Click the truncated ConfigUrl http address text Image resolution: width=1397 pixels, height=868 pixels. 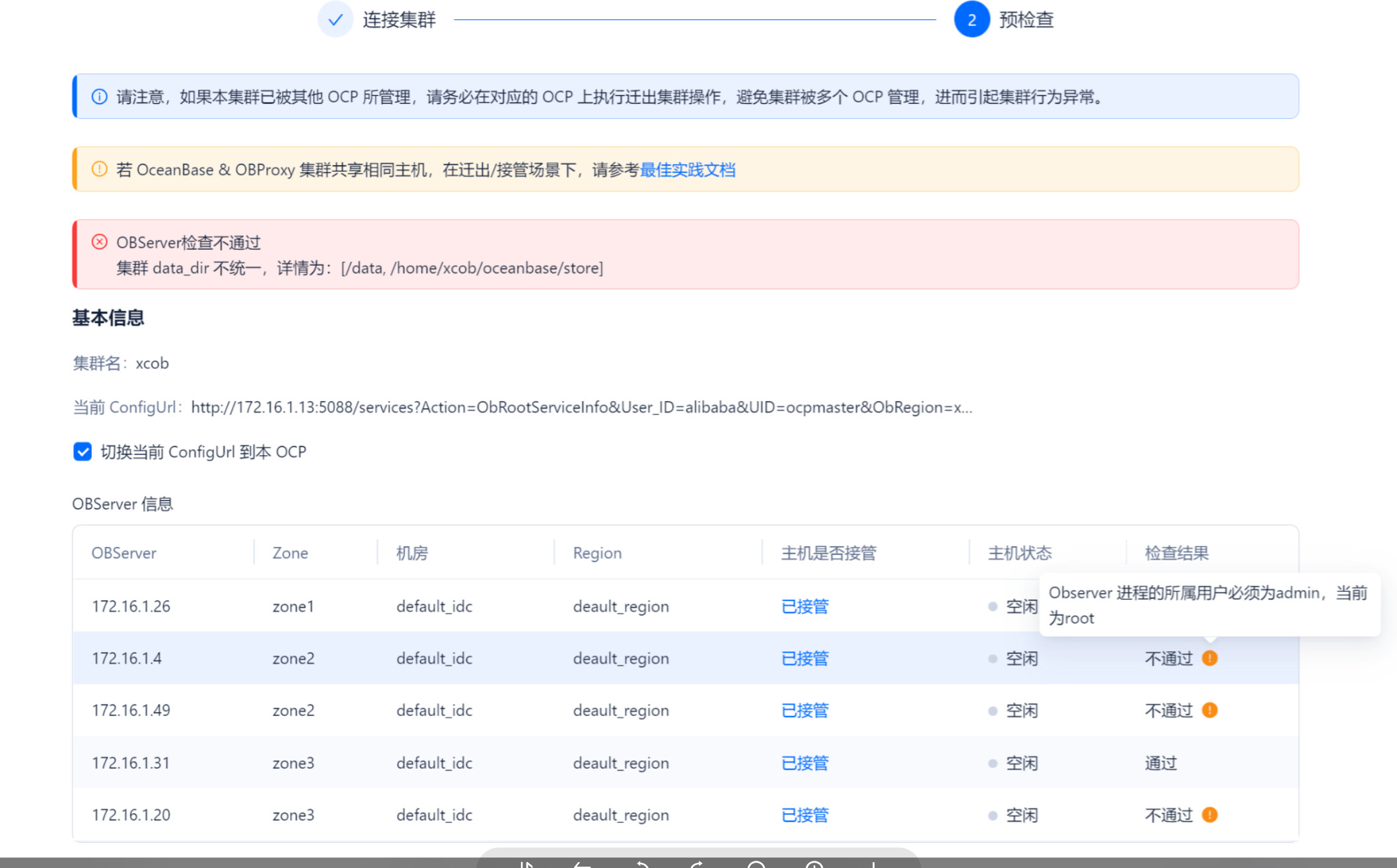coord(581,408)
